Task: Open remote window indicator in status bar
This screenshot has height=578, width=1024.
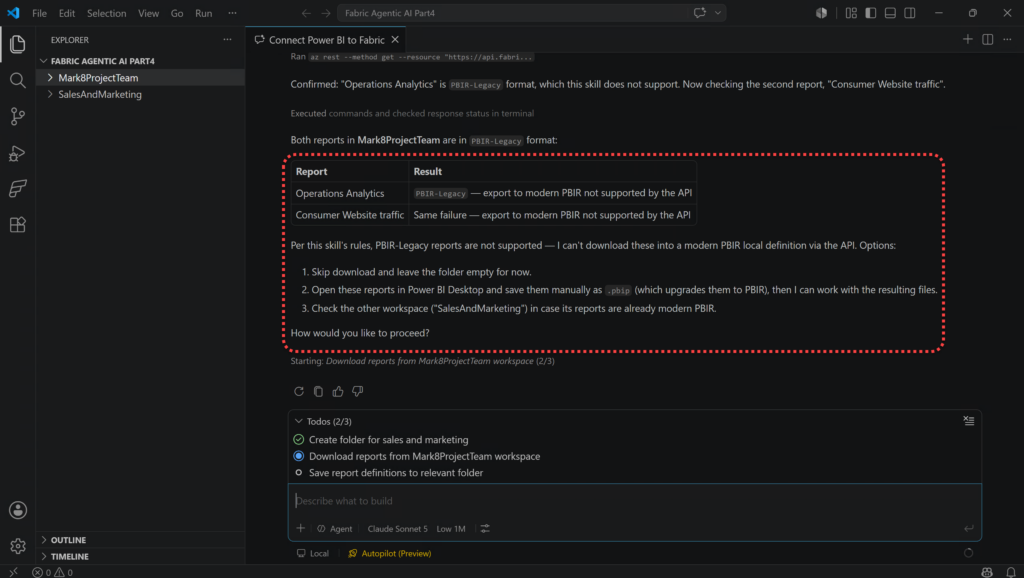Action: 13,572
